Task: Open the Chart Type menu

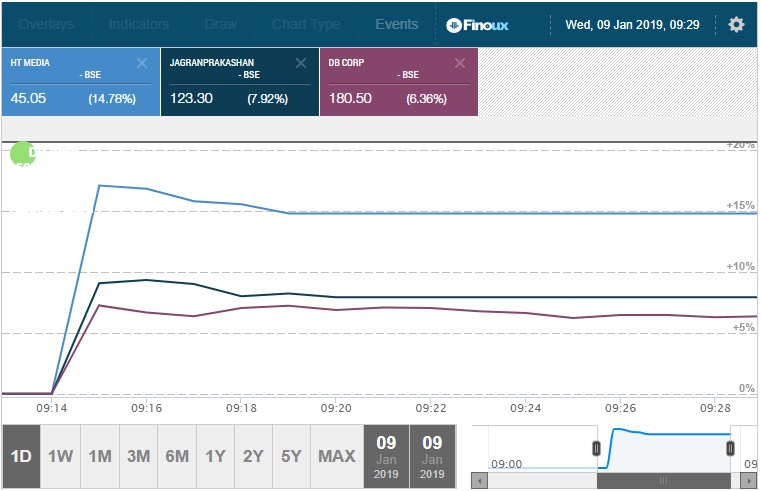Action: pyautogui.click(x=306, y=24)
